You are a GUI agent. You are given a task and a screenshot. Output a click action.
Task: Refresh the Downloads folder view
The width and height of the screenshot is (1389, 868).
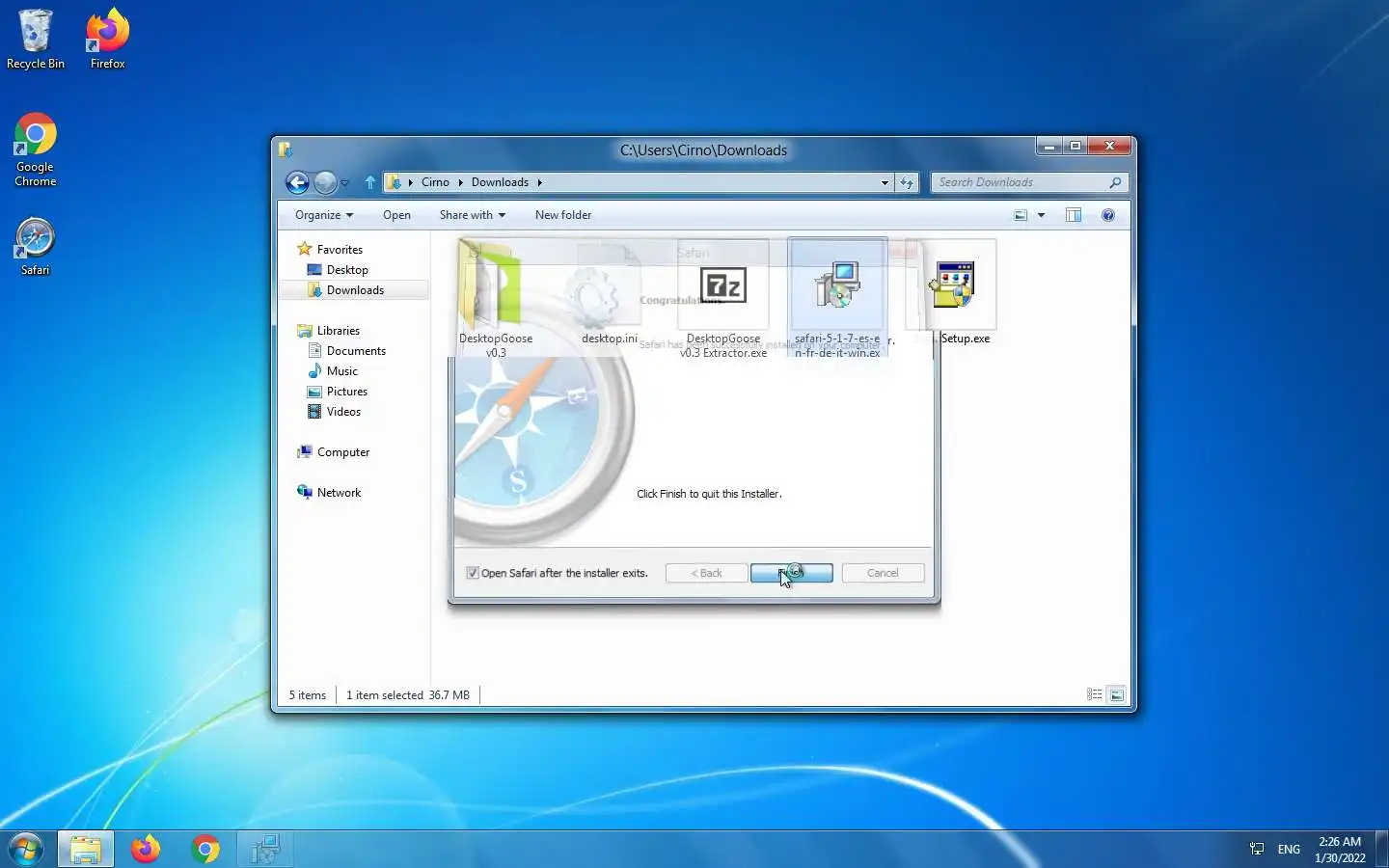pyautogui.click(x=907, y=182)
